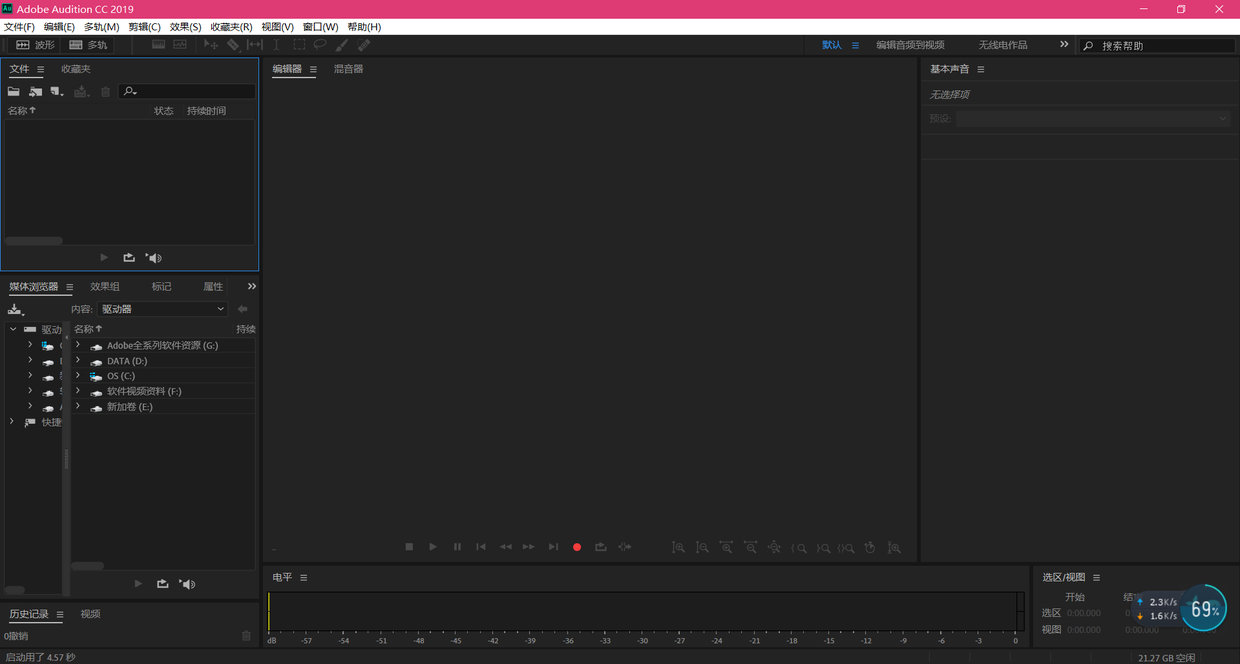1240x664 pixels.
Task: Click the red Record button
Action: (x=577, y=547)
